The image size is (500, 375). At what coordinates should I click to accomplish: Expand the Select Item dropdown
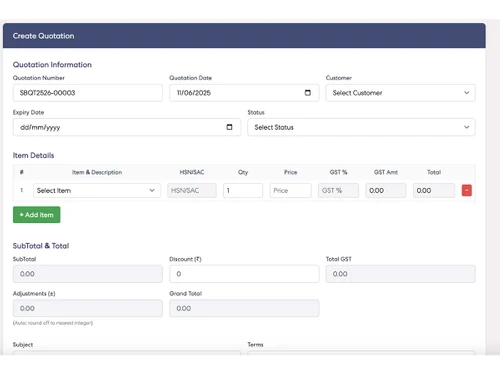[x=97, y=190]
